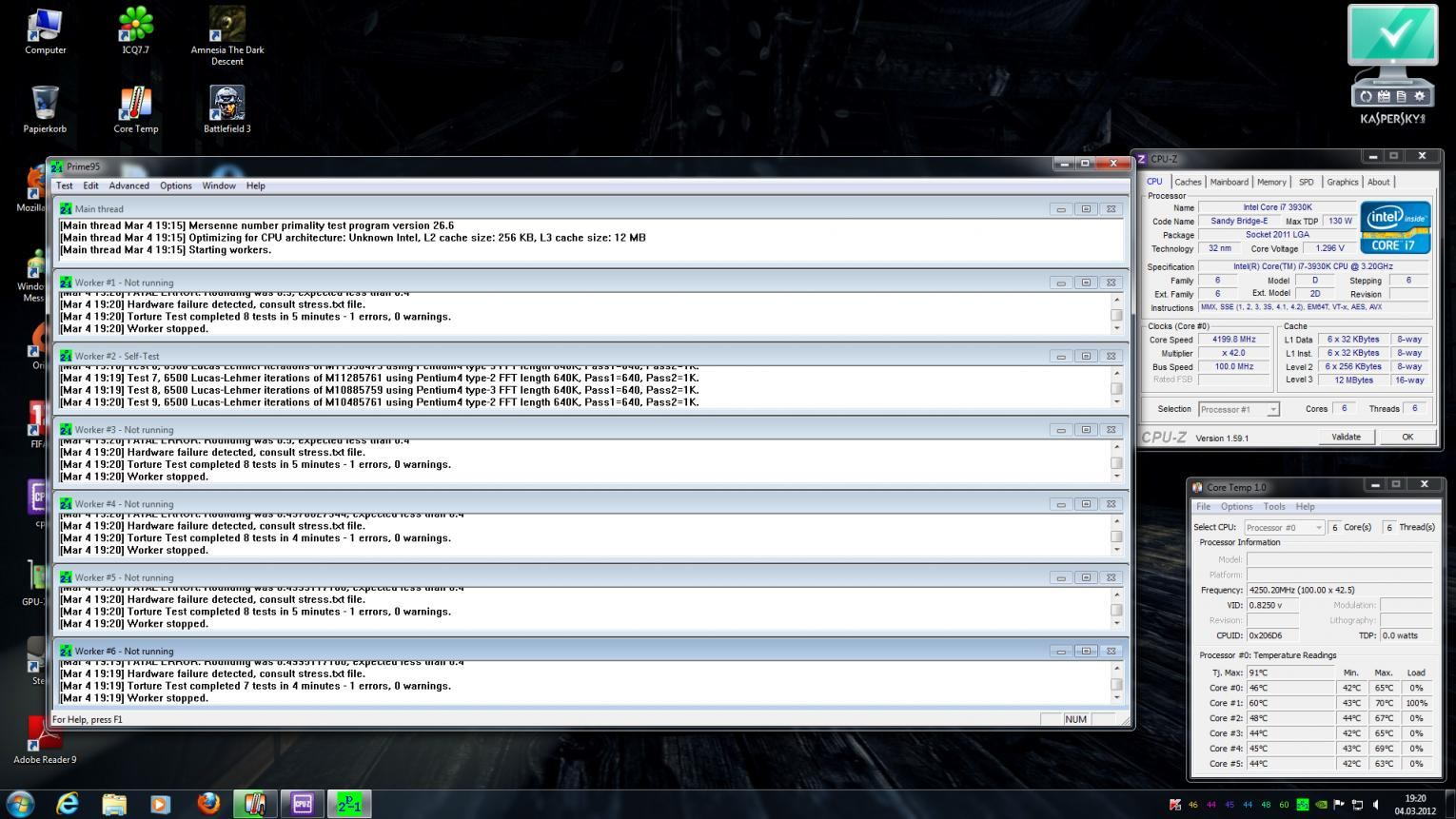Open Adobe Reader 9 desktop shortcut
This screenshot has height=819, width=1456.
pyautogui.click(x=45, y=739)
